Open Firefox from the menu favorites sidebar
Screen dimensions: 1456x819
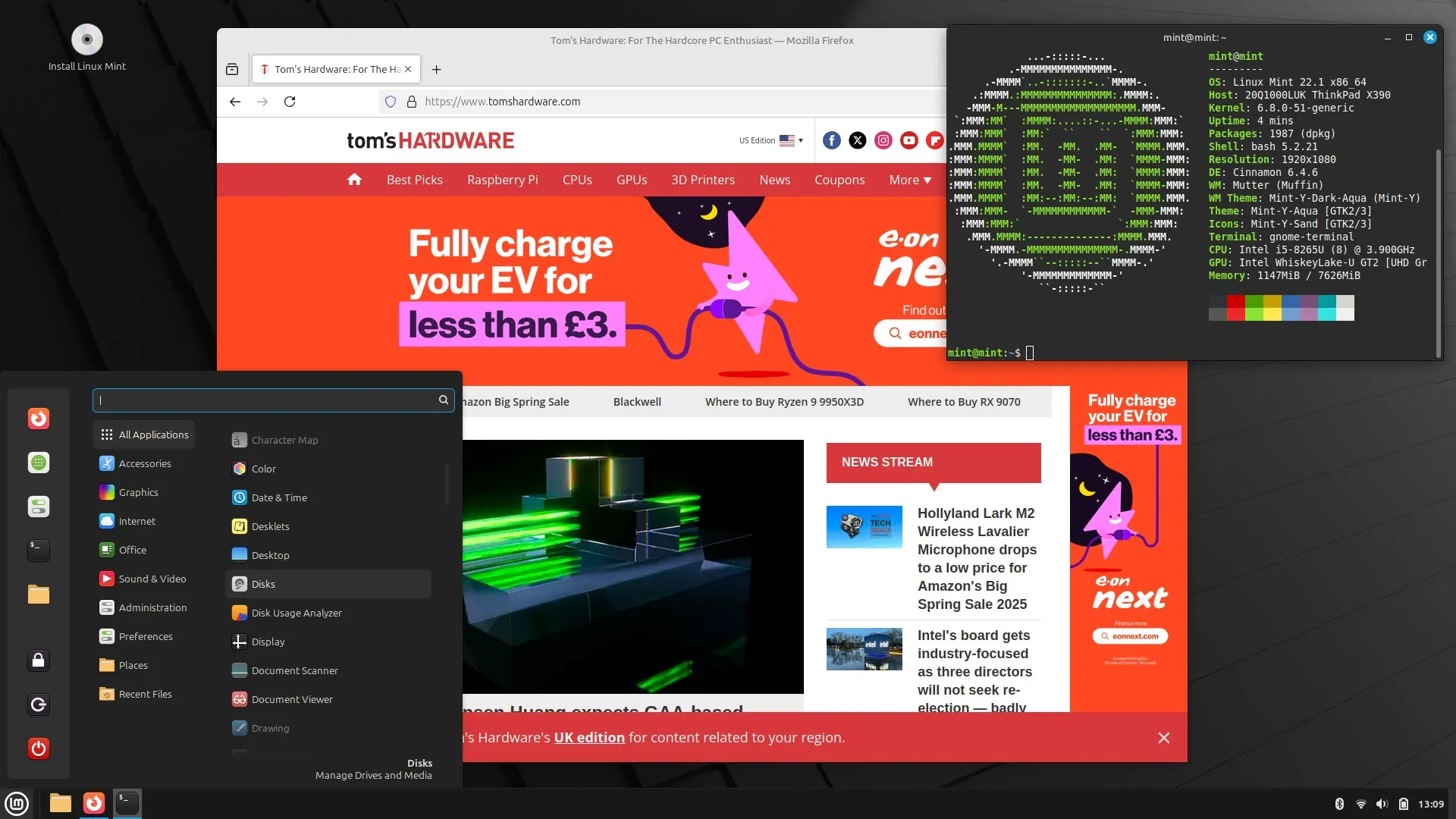(39, 419)
